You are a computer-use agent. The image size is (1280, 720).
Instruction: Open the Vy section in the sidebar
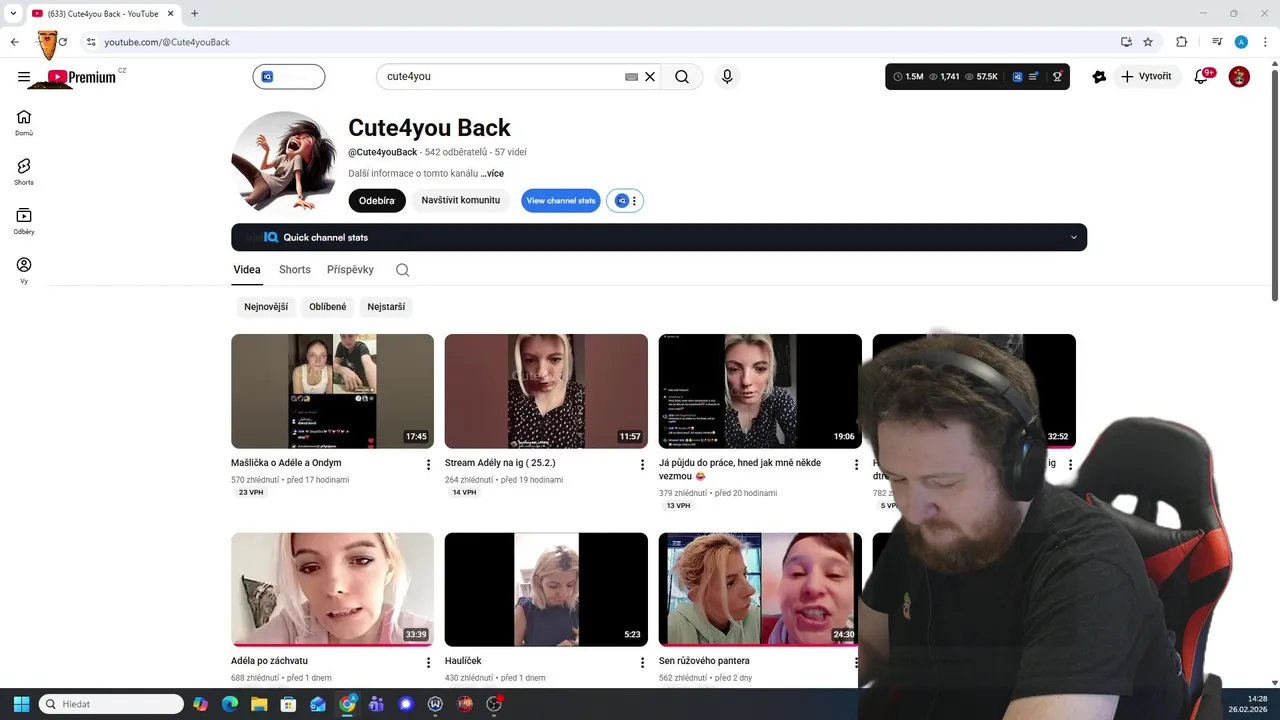pyautogui.click(x=24, y=270)
